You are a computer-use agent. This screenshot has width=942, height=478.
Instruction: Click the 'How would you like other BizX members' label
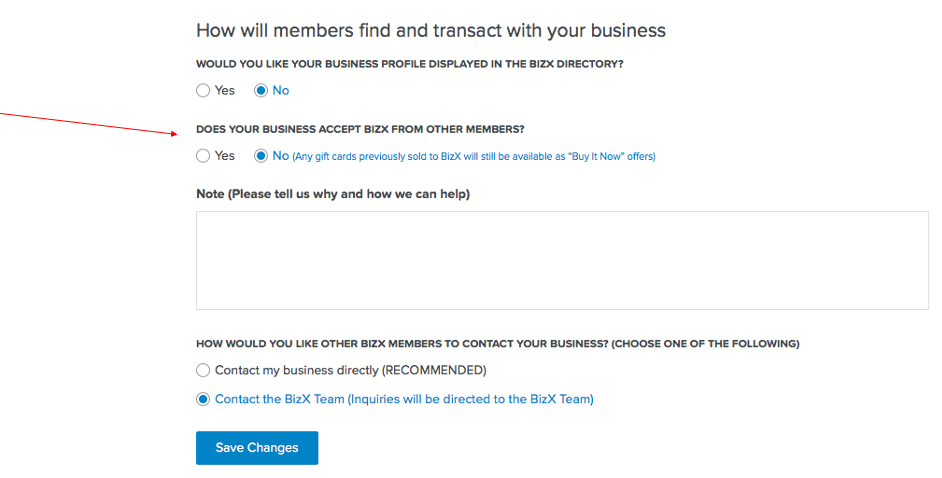pos(497,344)
